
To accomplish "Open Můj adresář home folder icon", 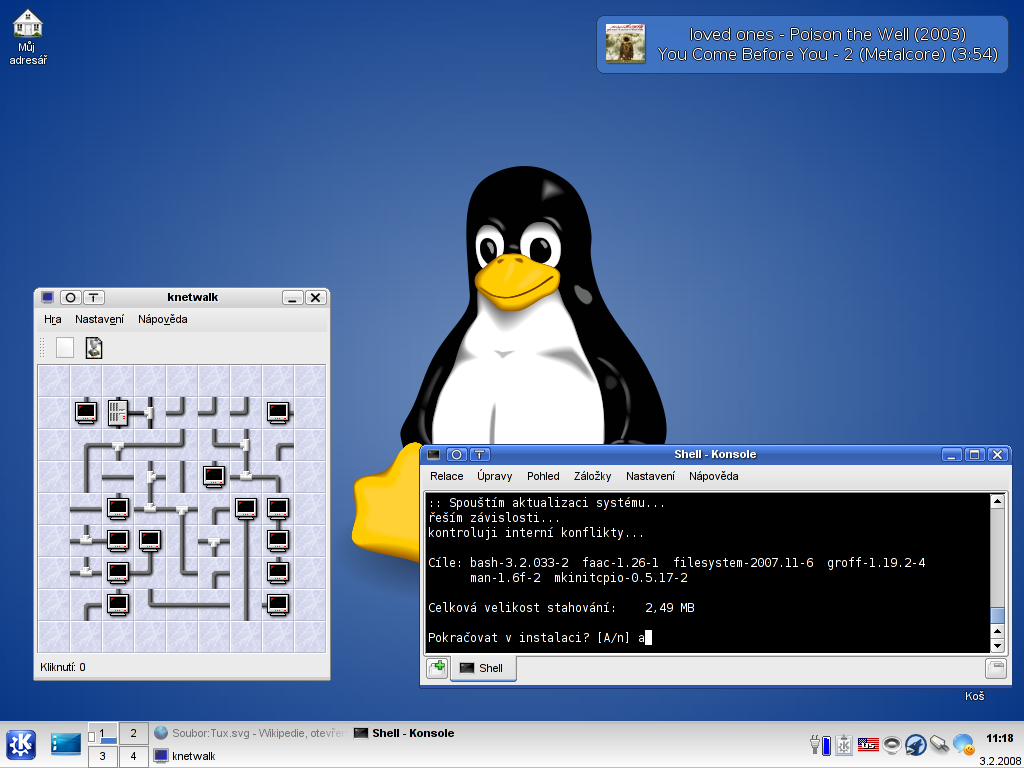I will click(29, 24).
